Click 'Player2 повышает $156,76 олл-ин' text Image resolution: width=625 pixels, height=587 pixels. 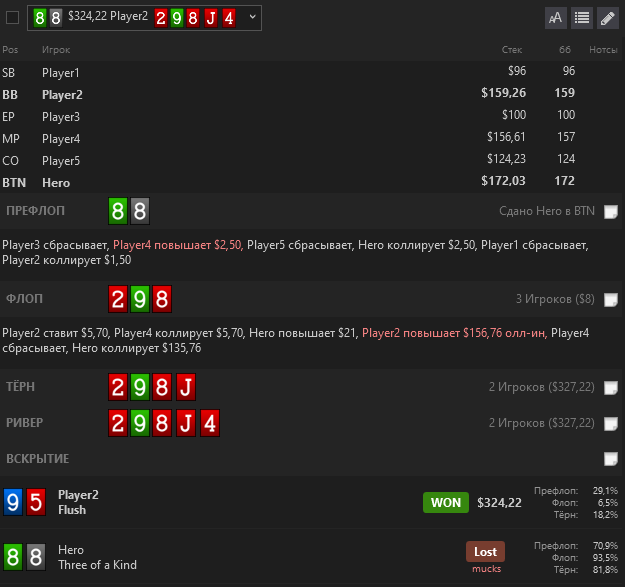pos(454,333)
